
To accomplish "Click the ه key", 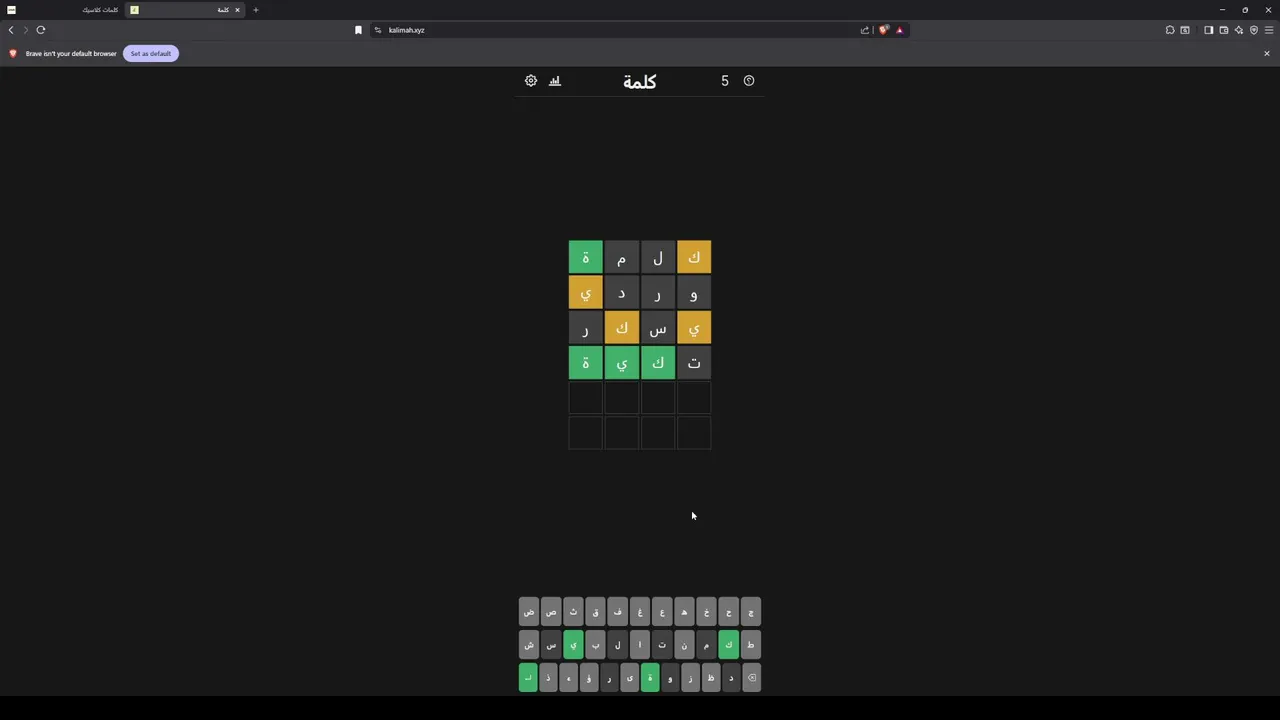I will pos(684,612).
